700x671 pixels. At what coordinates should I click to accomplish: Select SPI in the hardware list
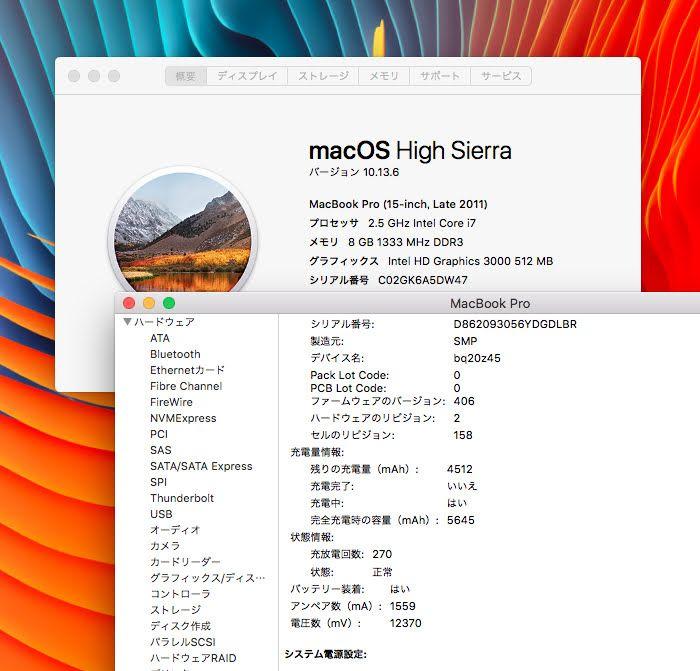click(158, 482)
